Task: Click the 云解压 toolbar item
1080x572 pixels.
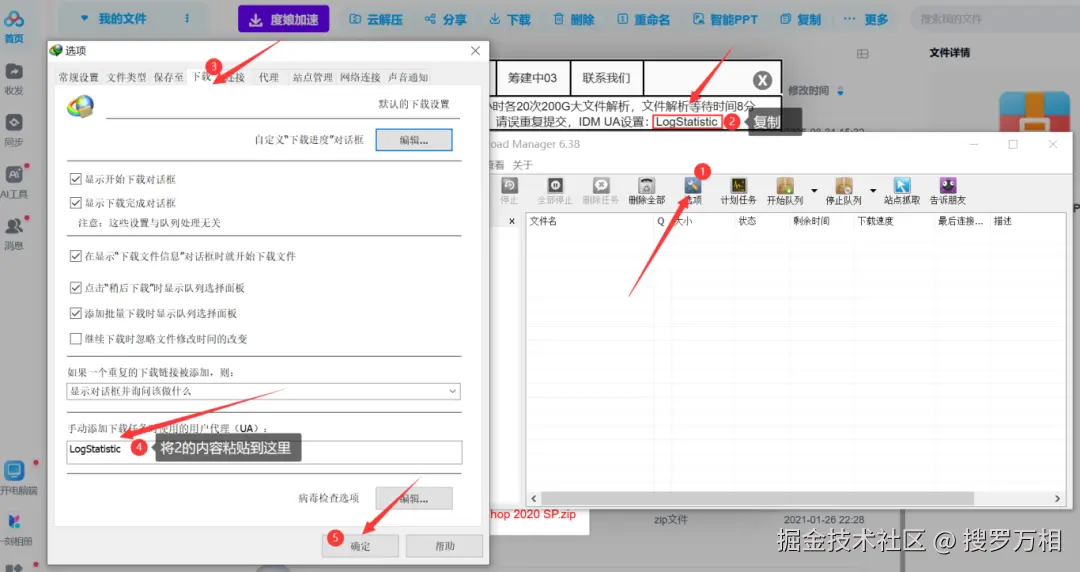Action: click(x=376, y=19)
